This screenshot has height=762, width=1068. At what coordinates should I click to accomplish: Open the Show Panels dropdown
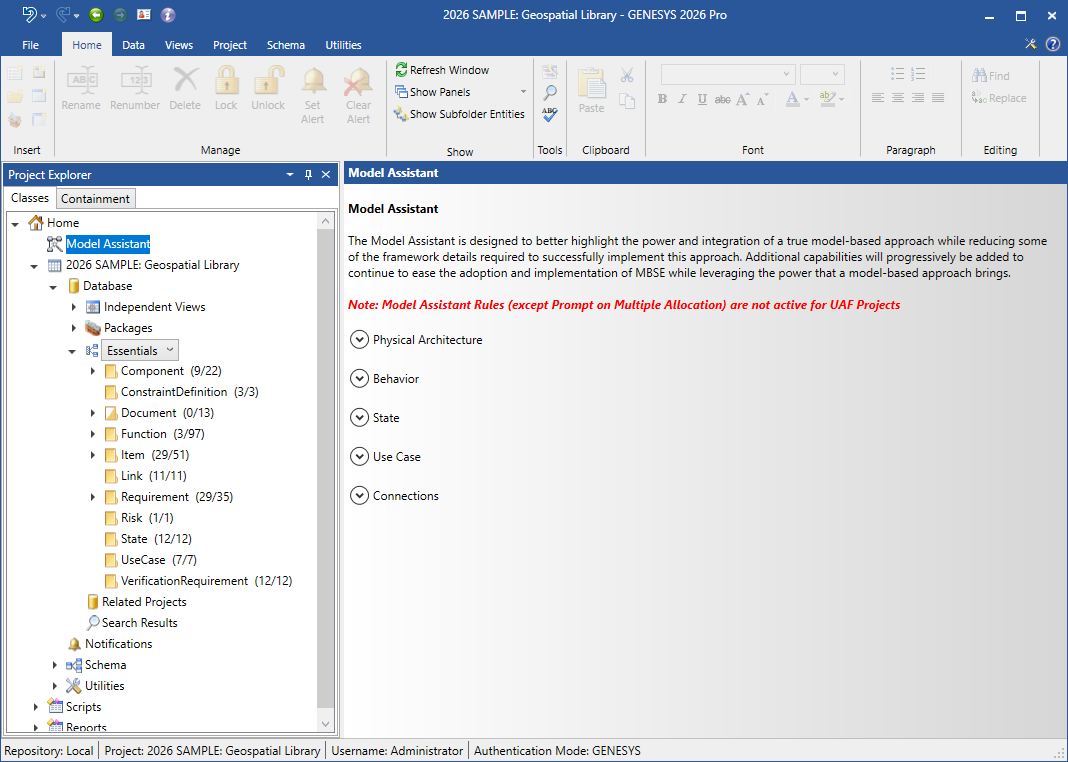523,92
